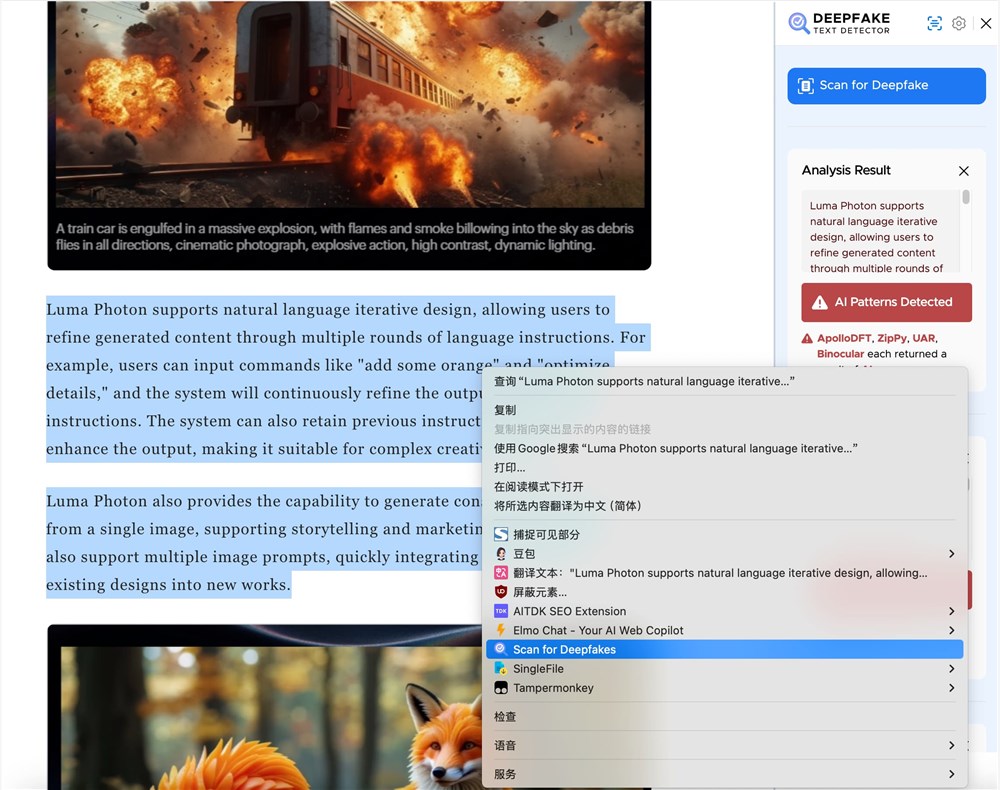The width and height of the screenshot is (1000, 790).
Task: Select Scan for Deepfakes in the context menu
Action: 724,649
